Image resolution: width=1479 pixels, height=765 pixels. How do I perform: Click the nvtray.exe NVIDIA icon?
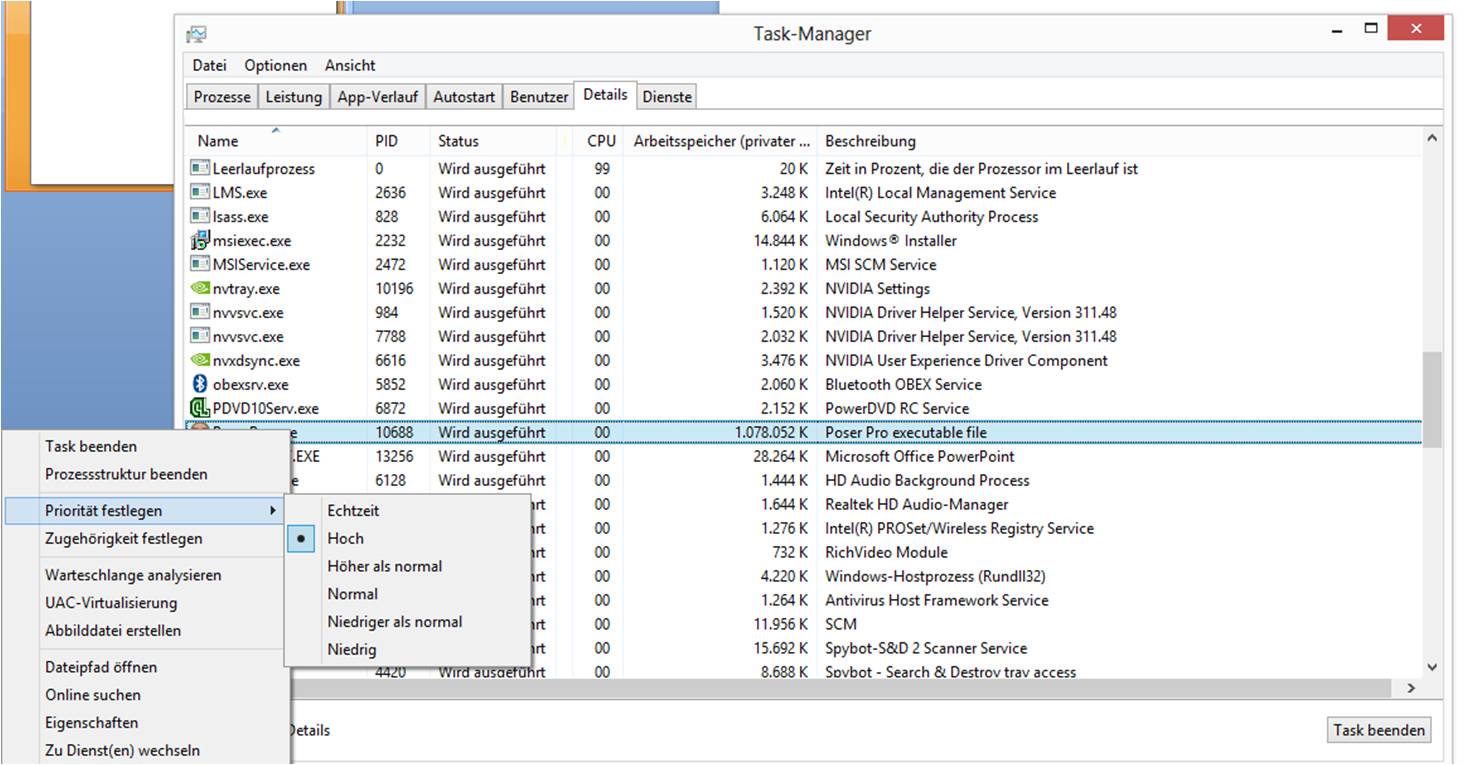click(x=200, y=289)
